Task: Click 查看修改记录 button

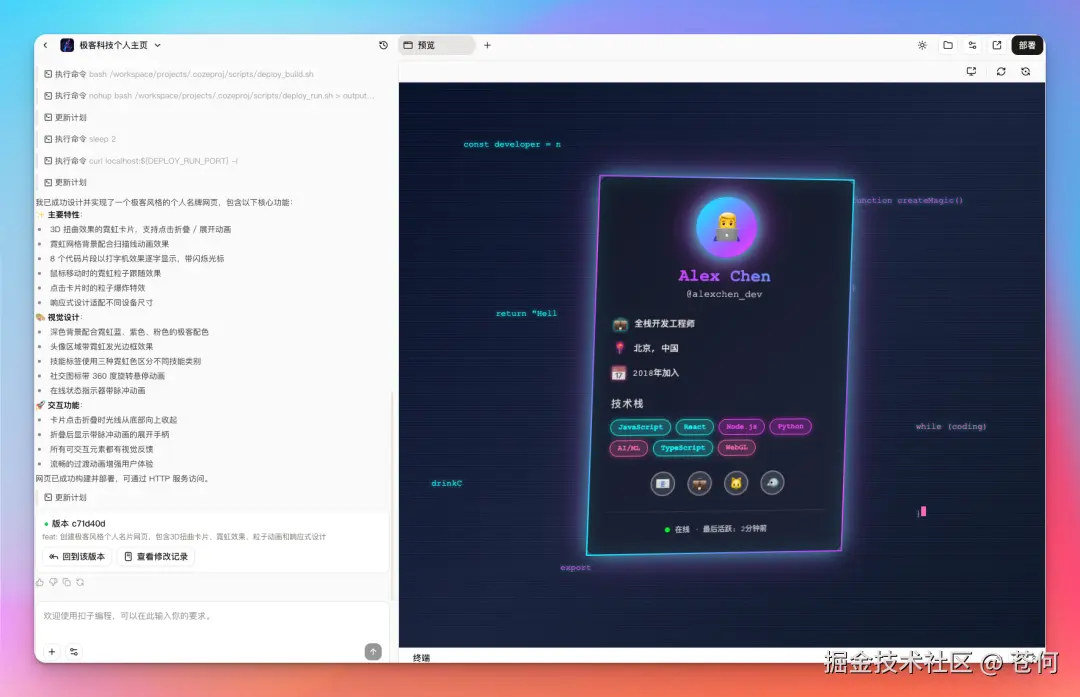Action: pyautogui.click(x=156, y=556)
